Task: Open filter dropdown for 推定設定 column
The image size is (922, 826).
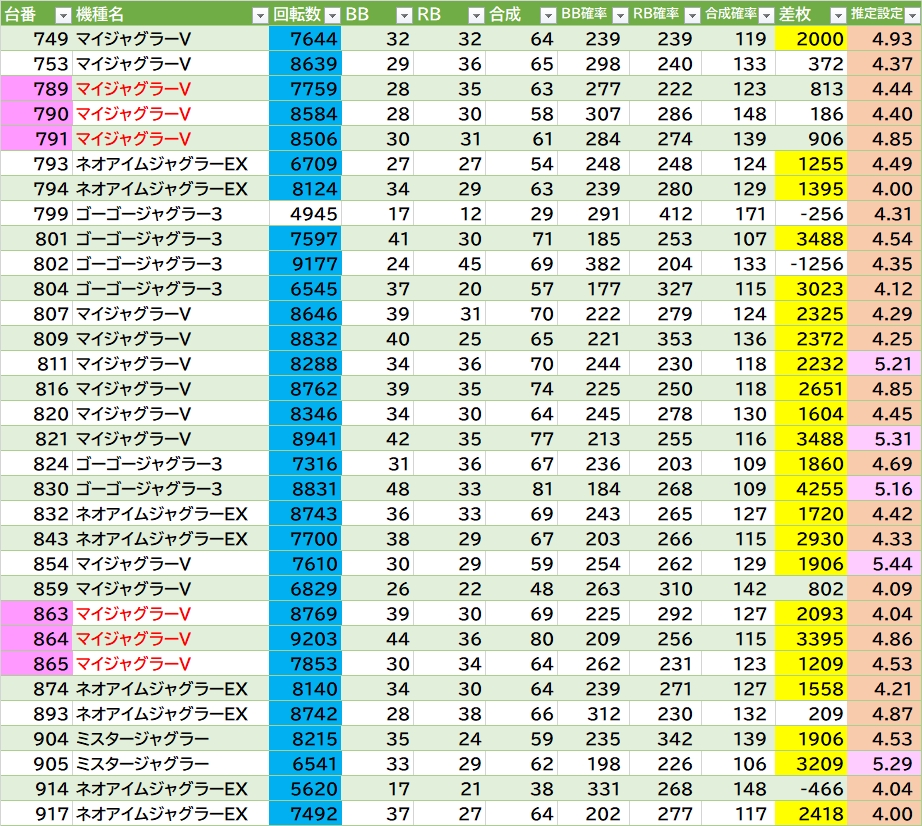Action: tap(913, 16)
